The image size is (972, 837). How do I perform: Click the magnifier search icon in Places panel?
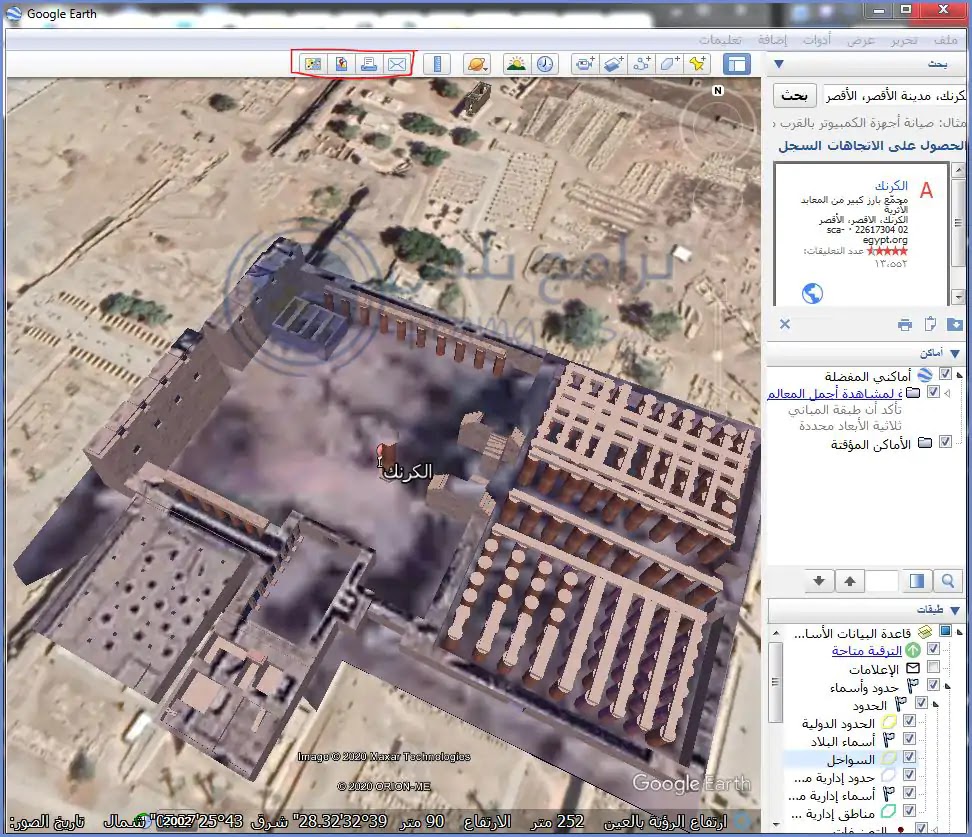tap(947, 581)
